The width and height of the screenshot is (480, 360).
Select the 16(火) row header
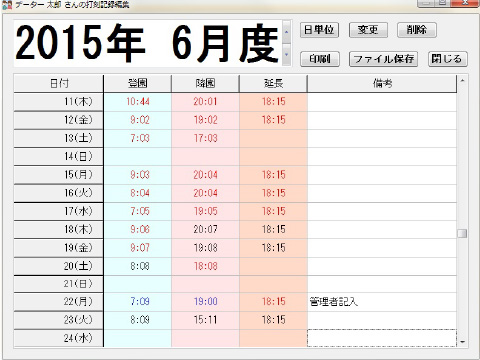[x=58, y=193]
